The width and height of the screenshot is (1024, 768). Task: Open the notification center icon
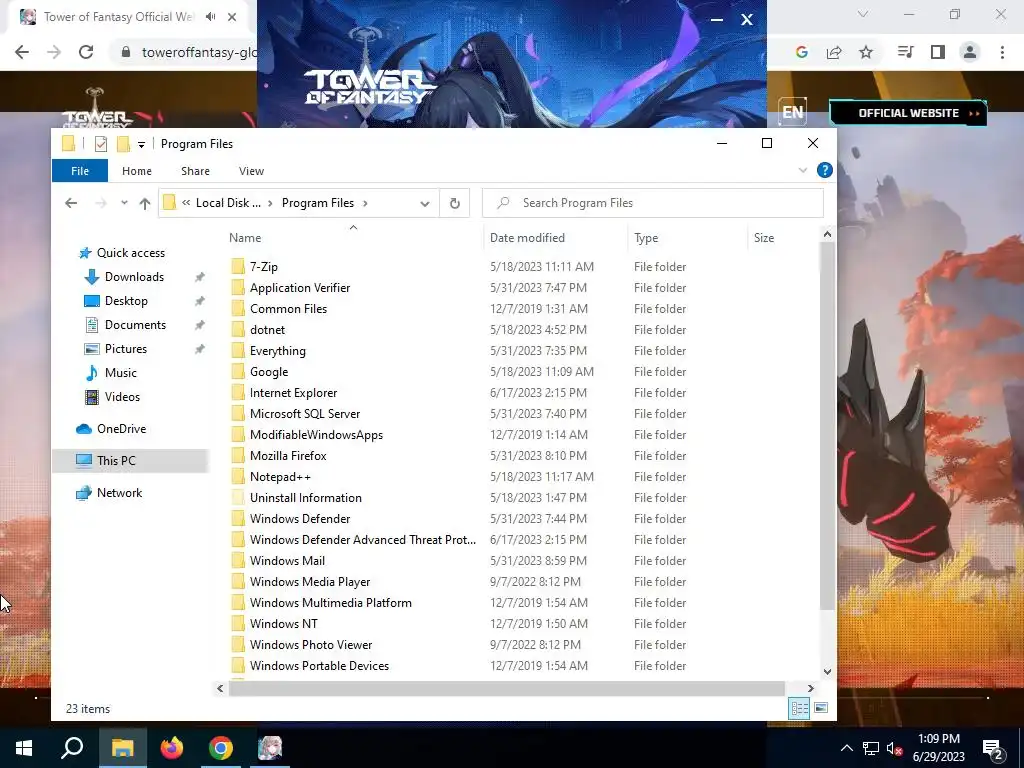tap(993, 748)
